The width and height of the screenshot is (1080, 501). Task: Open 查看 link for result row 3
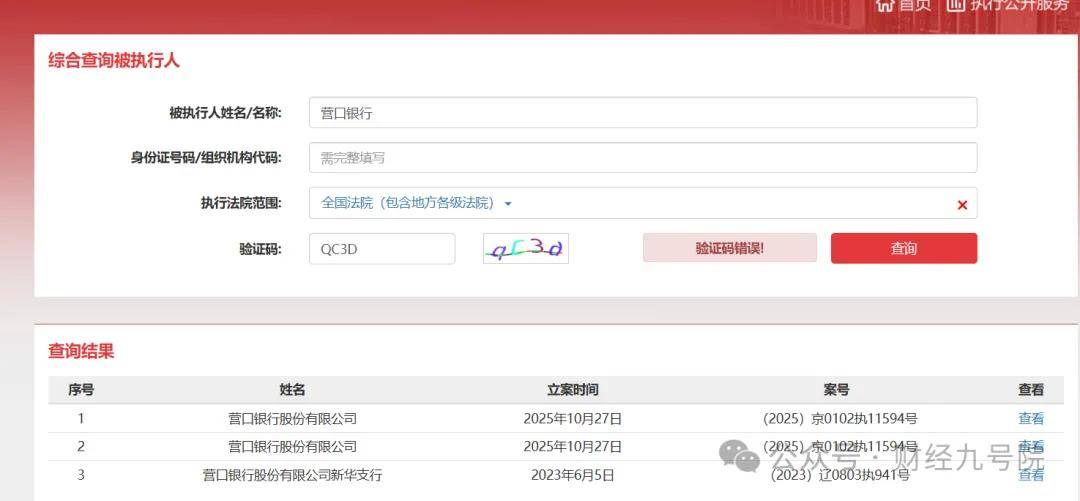[x=1030, y=475]
